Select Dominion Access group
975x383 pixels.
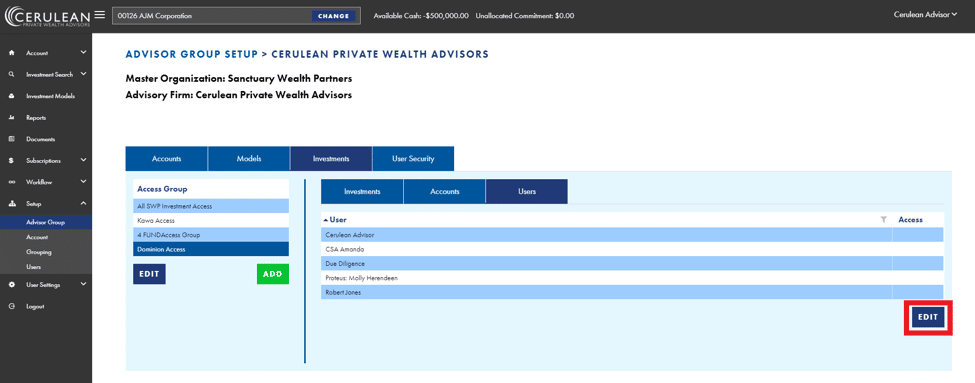tap(211, 249)
